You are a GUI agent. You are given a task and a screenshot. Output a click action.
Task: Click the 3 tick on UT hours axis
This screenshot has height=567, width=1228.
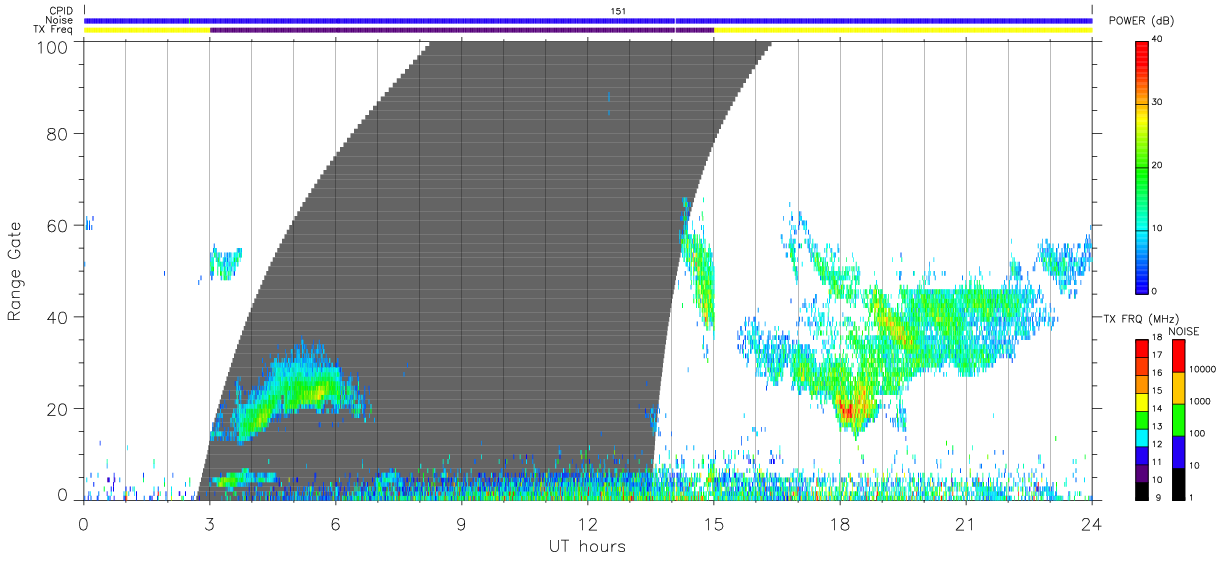(209, 524)
